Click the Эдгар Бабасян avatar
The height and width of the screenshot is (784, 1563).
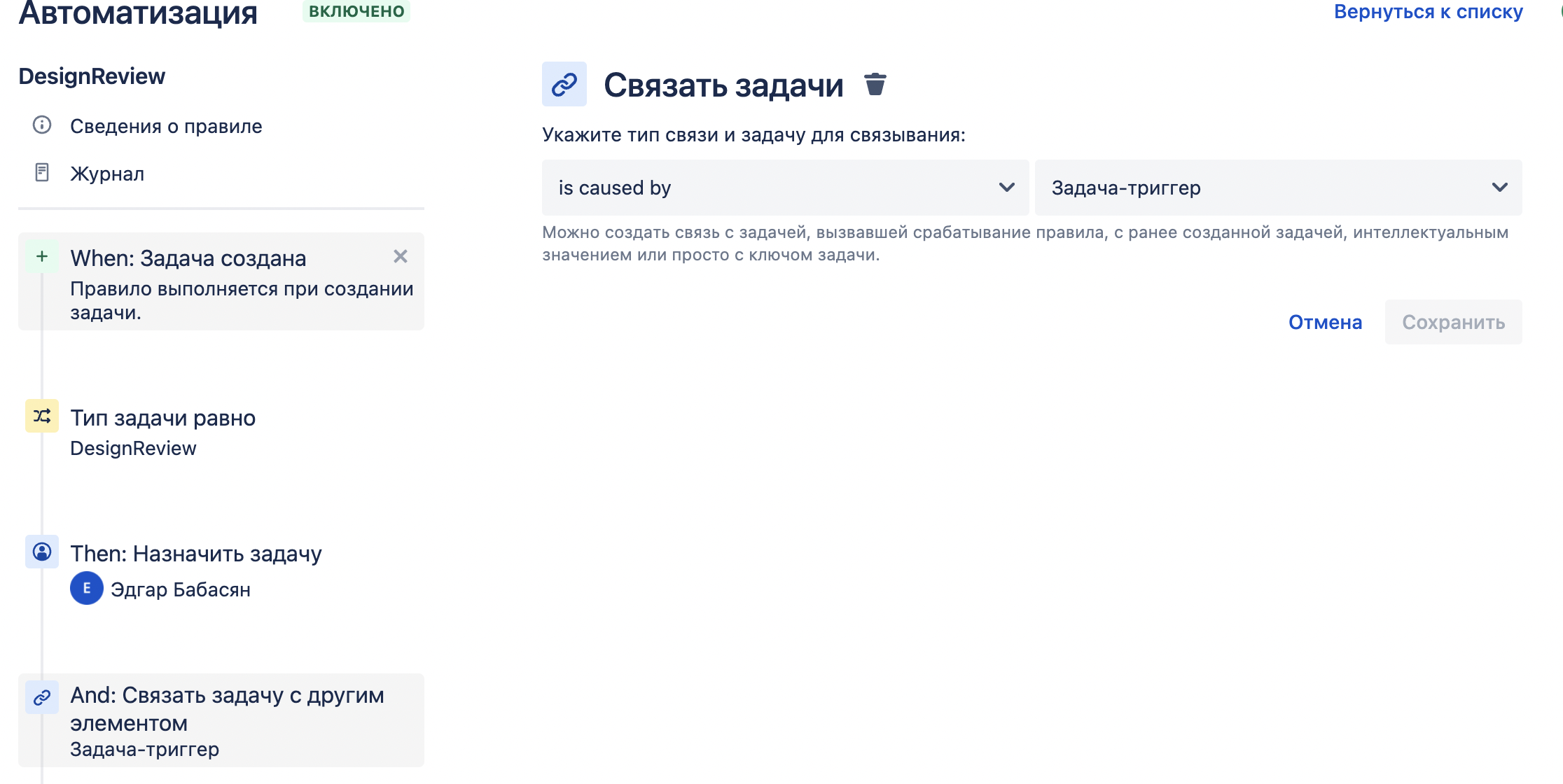pyautogui.click(x=87, y=588)
